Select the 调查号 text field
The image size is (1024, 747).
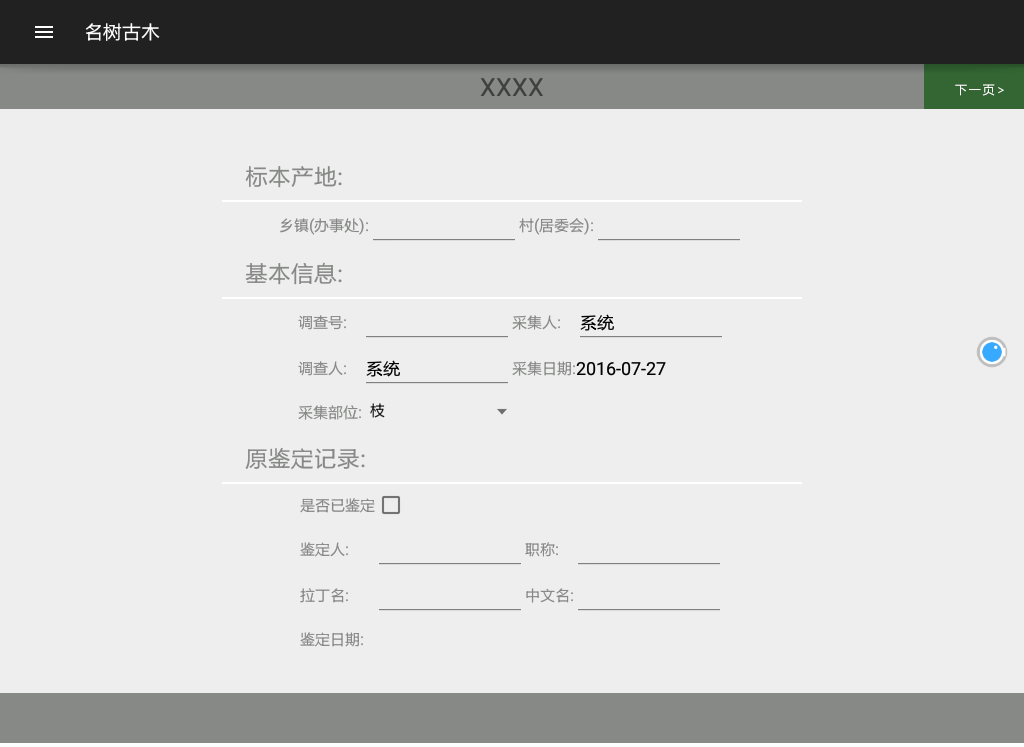pos(437,322)
